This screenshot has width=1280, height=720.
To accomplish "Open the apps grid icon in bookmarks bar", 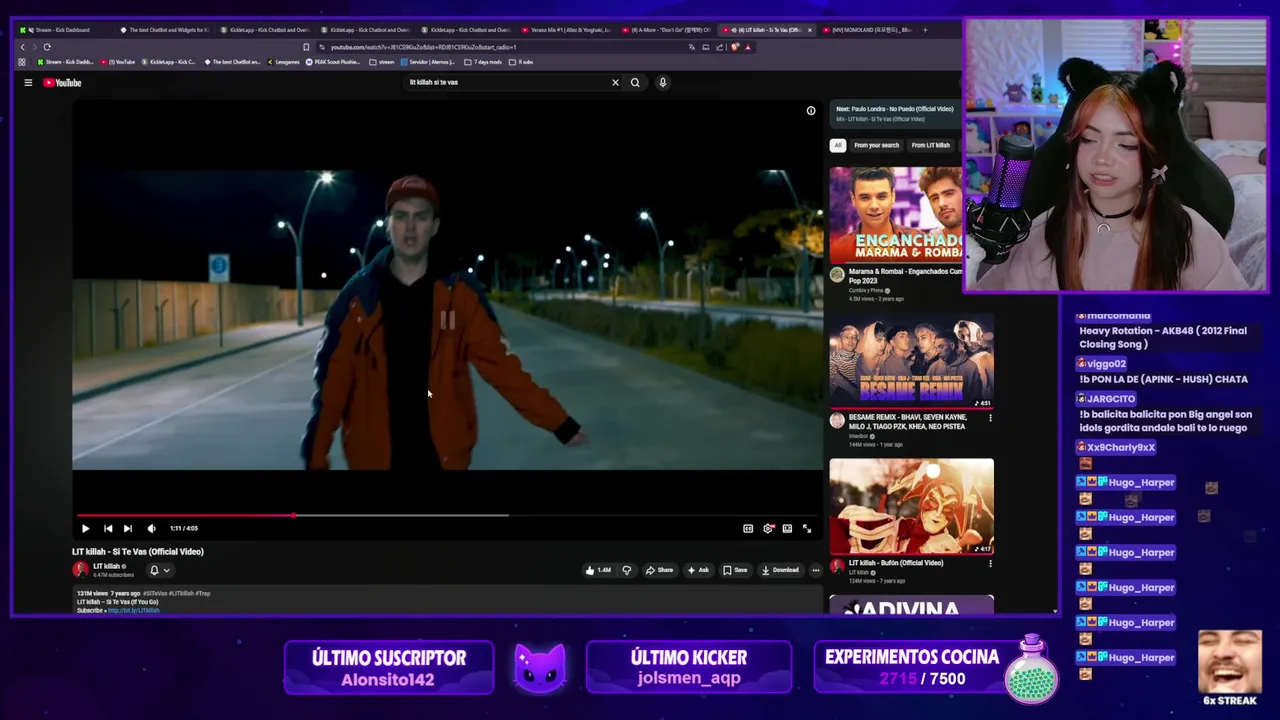I will pyautogui.click(x=22, y=62).
